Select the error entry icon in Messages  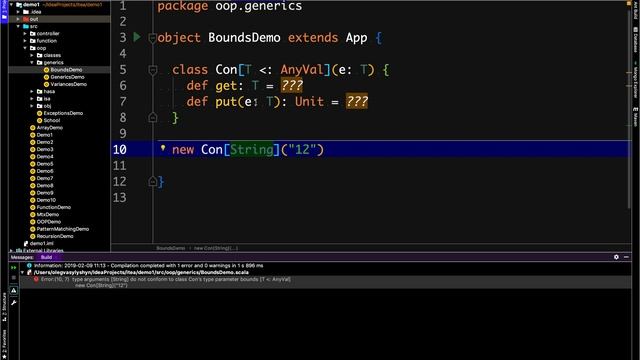(36, 280)
